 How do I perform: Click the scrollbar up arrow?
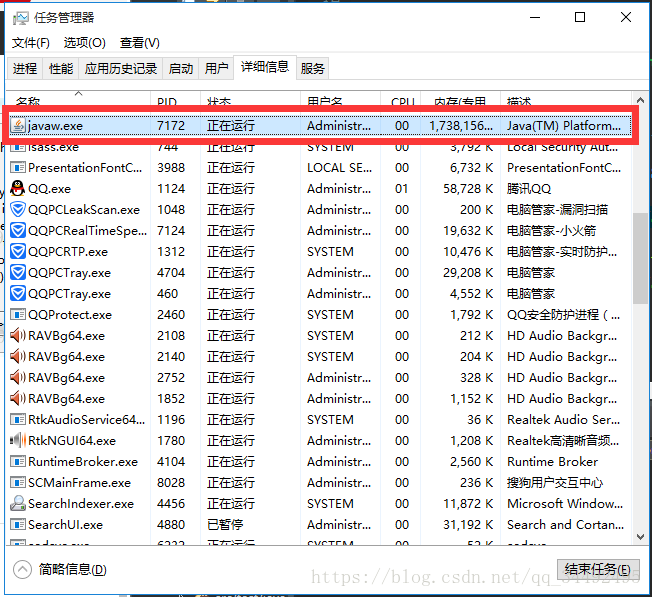640,100
